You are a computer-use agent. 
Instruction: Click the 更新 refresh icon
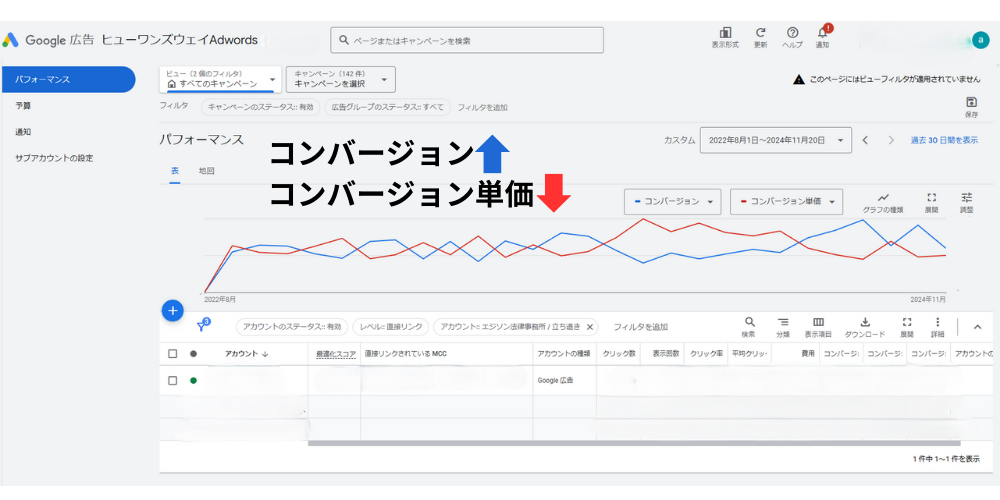point(761,33)
